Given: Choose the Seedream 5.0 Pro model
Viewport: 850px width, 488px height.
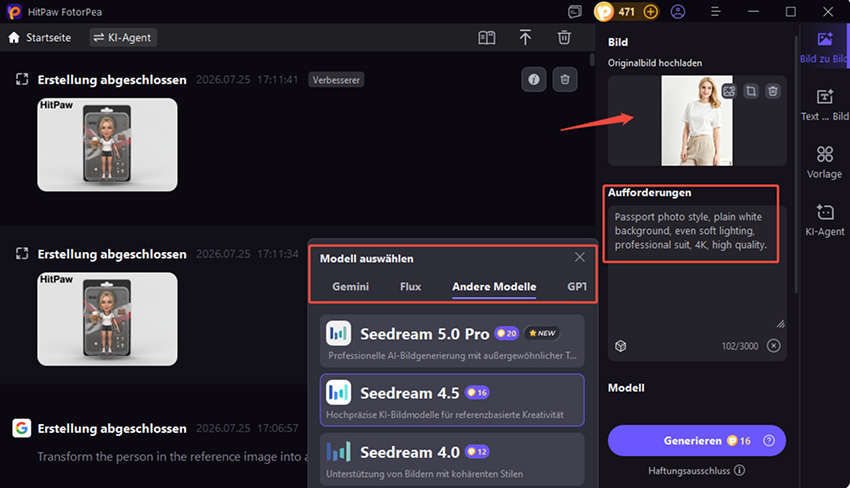Looking at the screenshot, I should (x=452, y=341).
